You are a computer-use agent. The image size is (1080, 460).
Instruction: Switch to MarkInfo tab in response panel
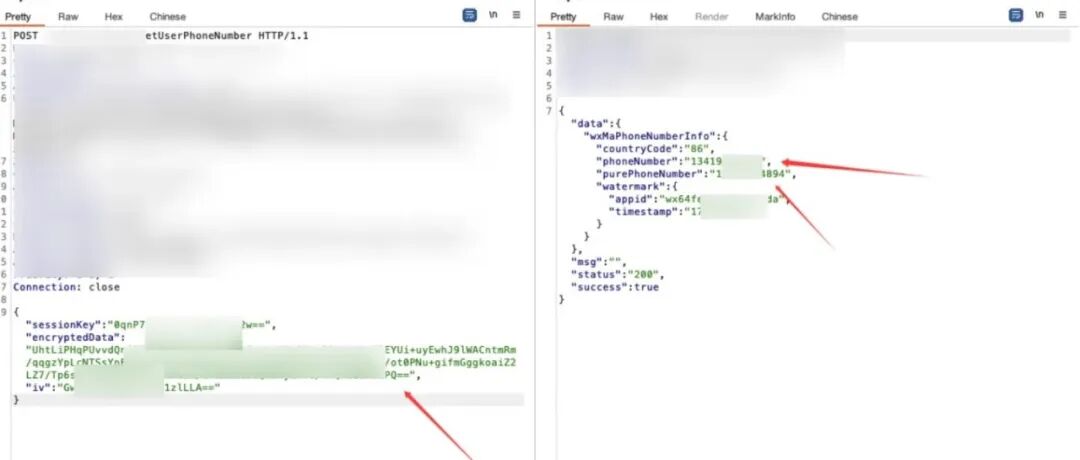775,17
